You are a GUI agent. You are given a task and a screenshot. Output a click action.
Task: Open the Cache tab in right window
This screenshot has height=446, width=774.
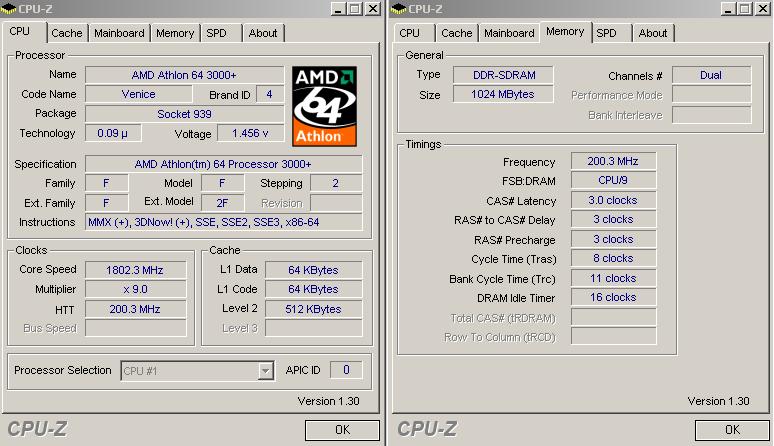tap(457, 33)
